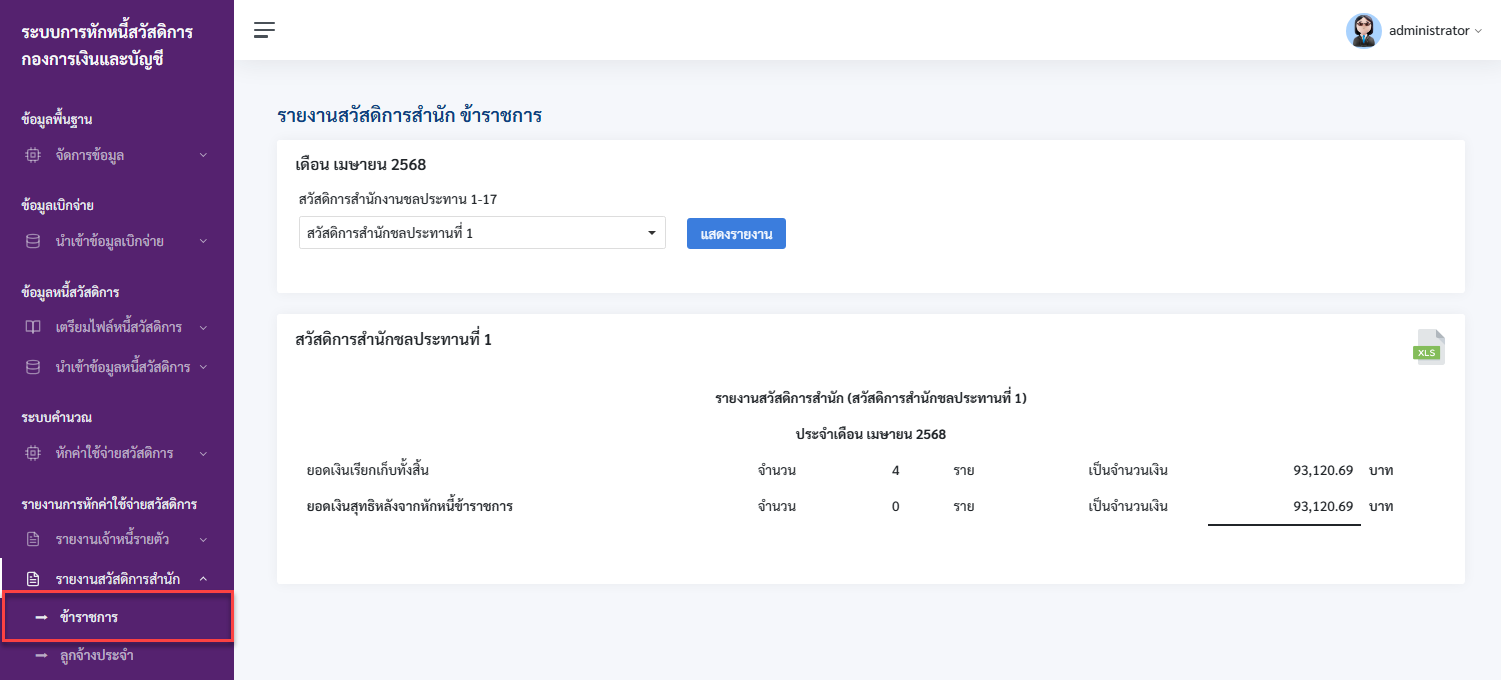
Task: Click the chip icon beside หักค่าใช้จ่ายสวัสดิการ
Action: [x=33, y=453]
